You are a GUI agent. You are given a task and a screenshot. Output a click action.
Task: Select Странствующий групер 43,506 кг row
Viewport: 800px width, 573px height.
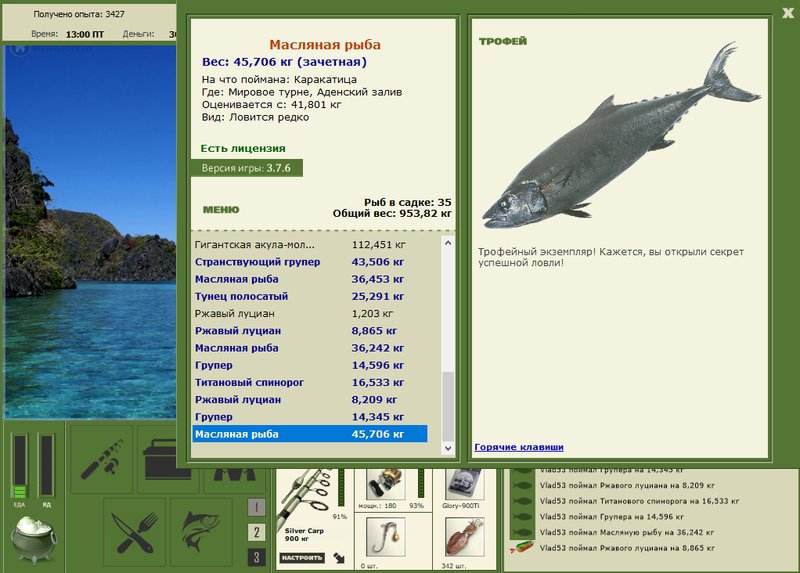(x=310, y=262)
